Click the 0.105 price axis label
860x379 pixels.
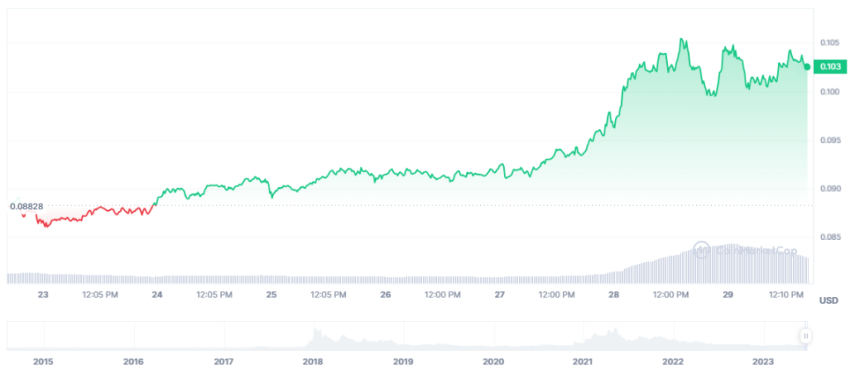click(829, 43)
